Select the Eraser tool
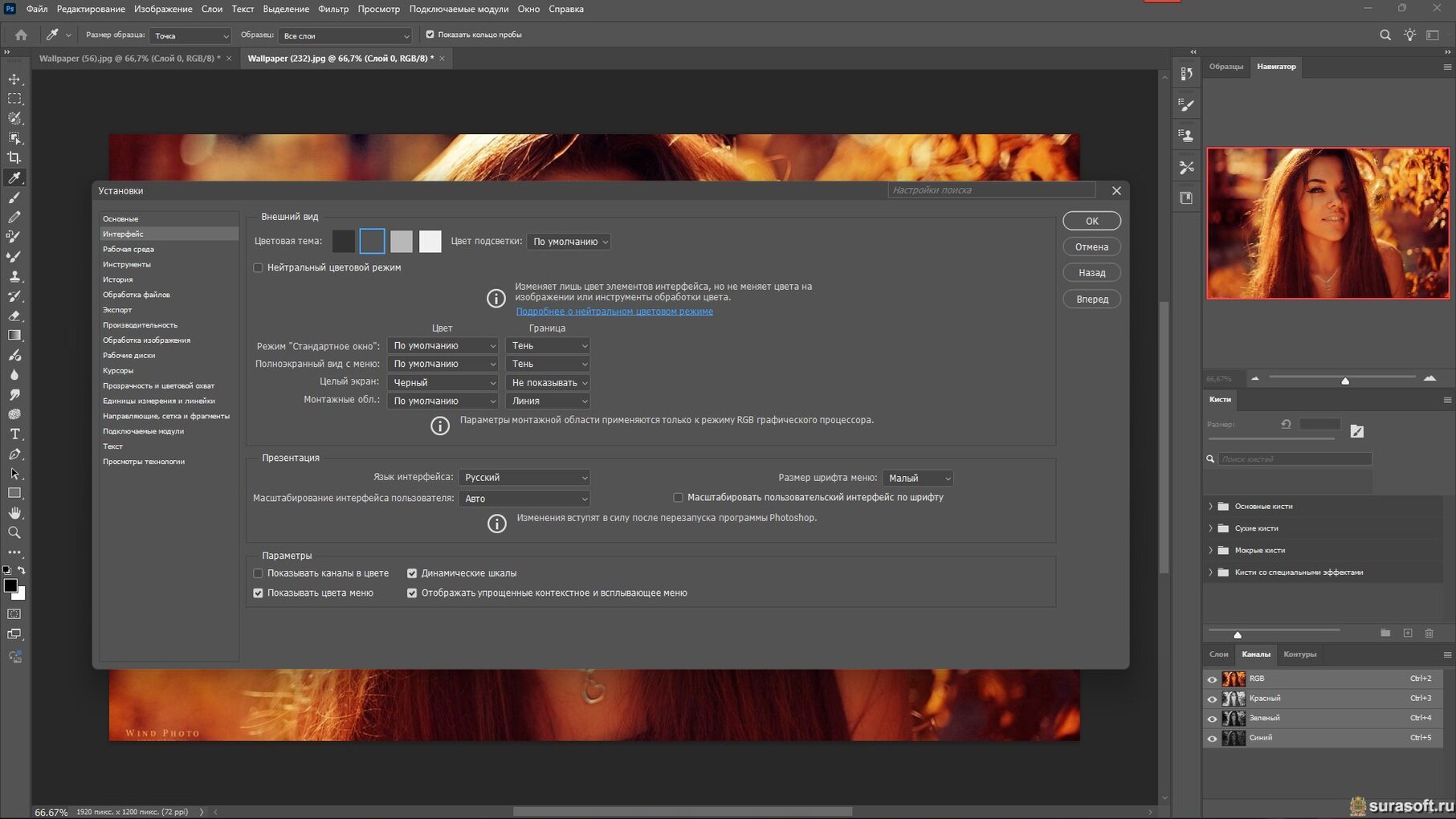 pyautogui.click(x=14, y=316)
